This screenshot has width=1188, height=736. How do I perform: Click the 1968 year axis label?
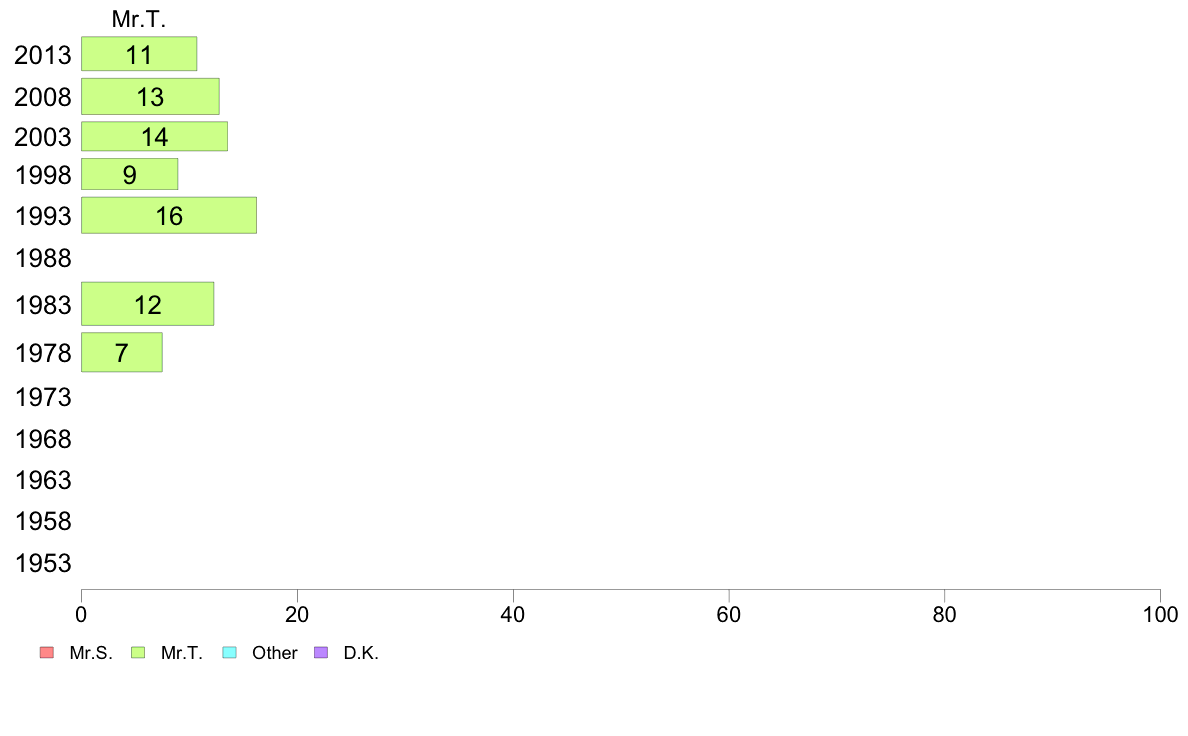[43, 439]
